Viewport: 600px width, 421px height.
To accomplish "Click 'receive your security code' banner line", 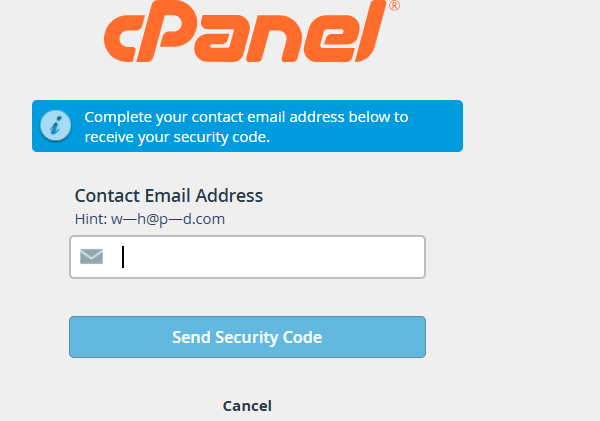I will tap(177, 136).
